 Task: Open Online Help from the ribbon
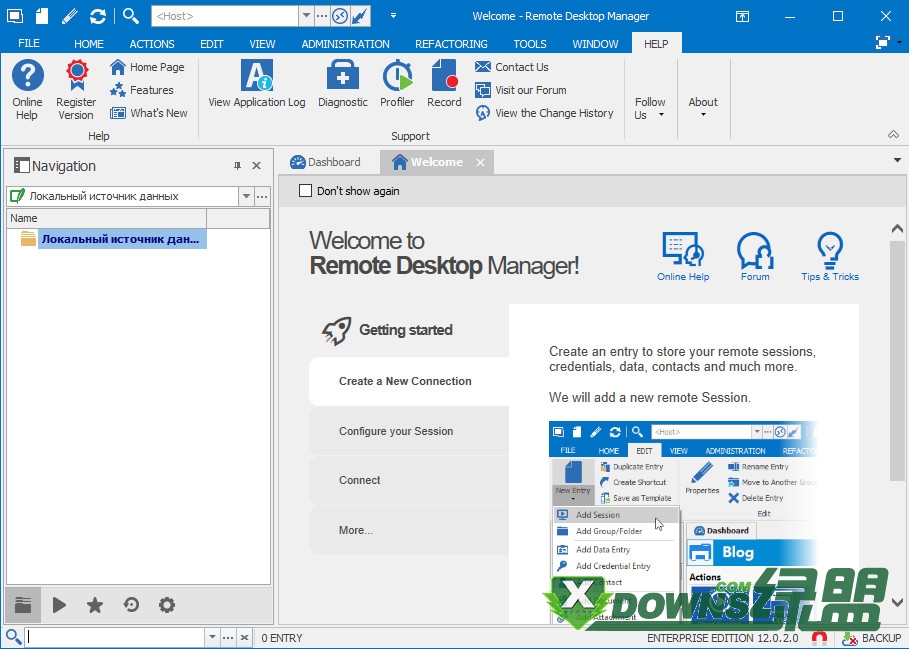point(27,90)
